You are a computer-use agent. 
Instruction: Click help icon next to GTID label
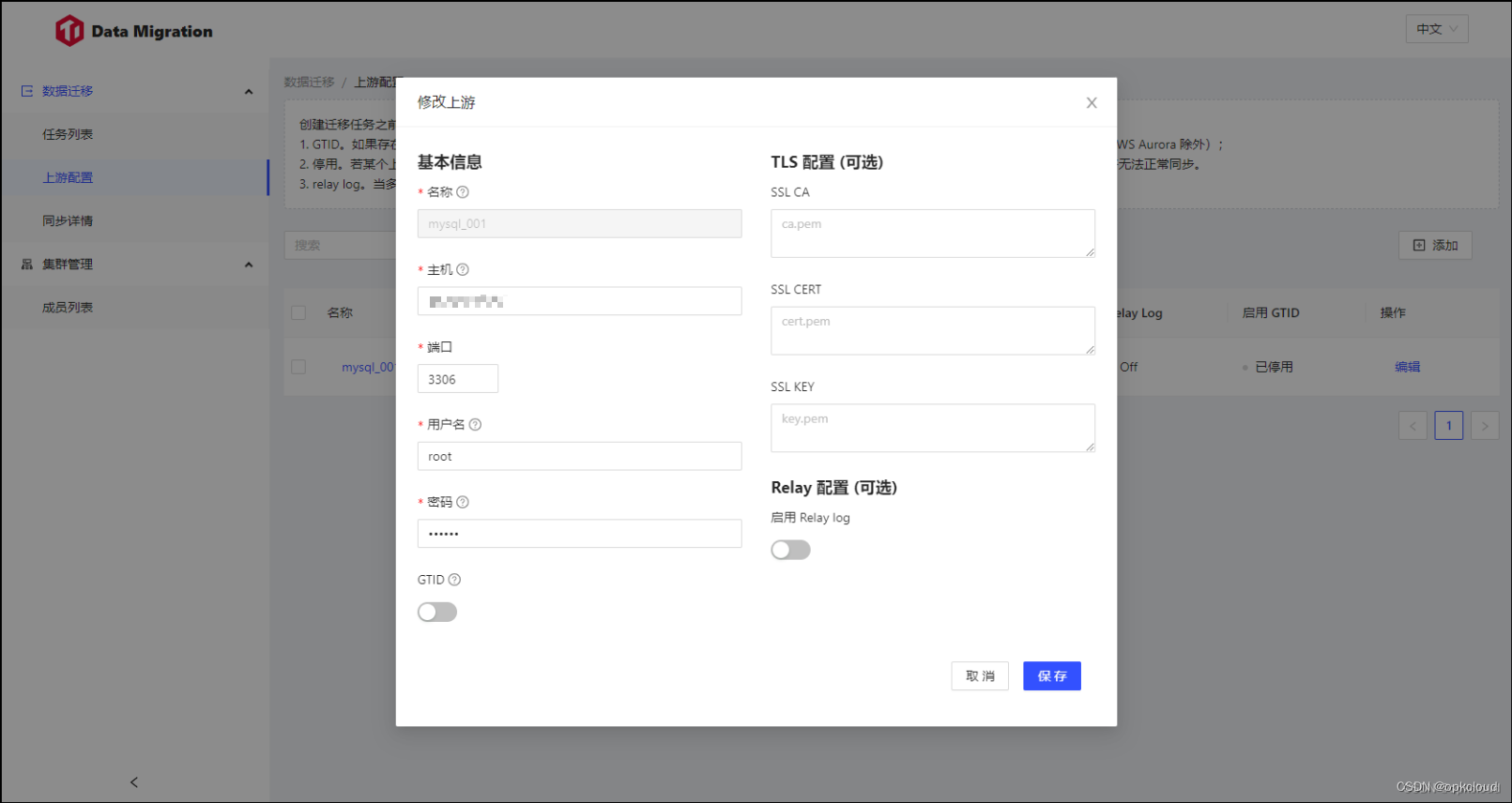(455, 580)
